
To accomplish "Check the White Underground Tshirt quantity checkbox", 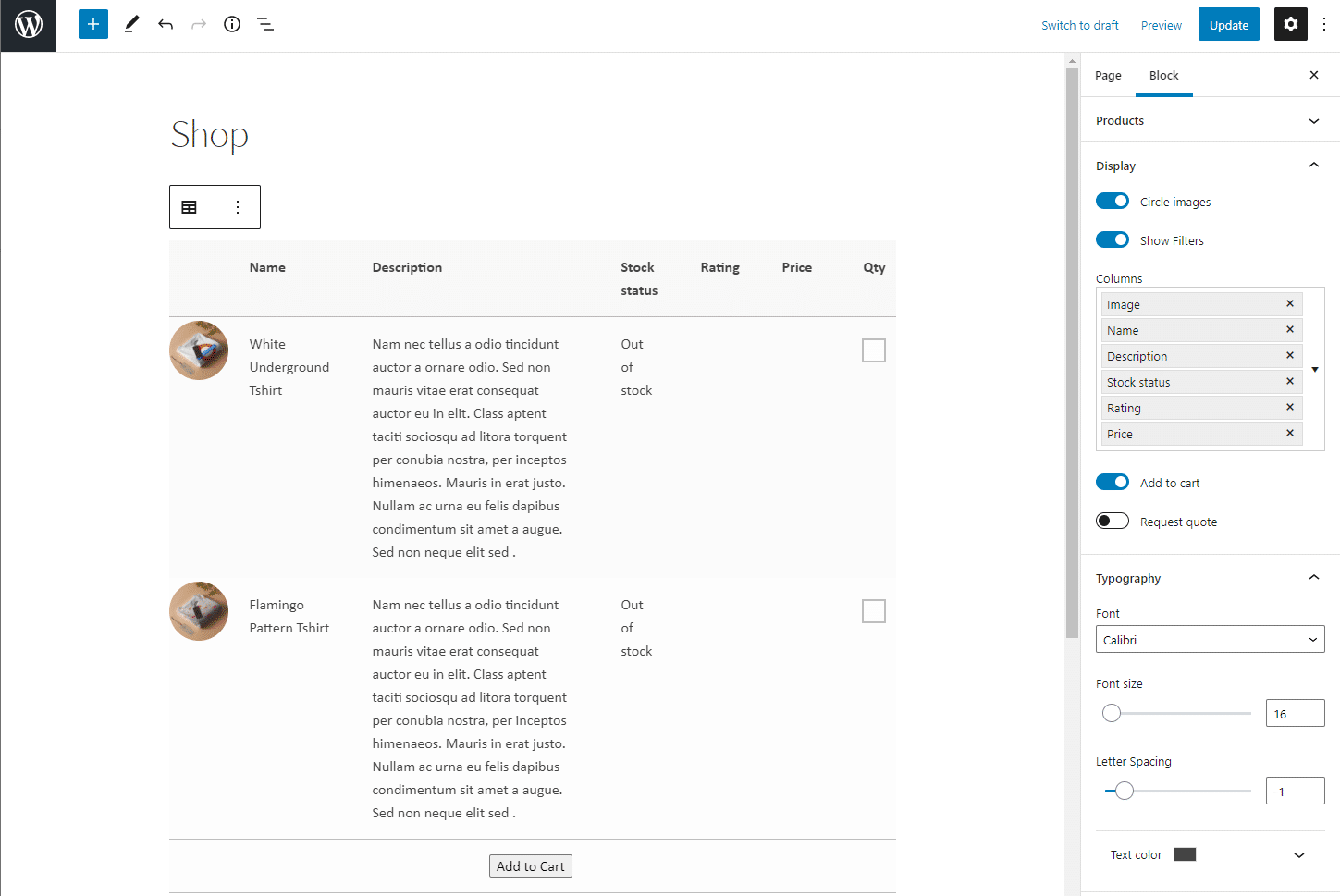I will coord(874,350).
